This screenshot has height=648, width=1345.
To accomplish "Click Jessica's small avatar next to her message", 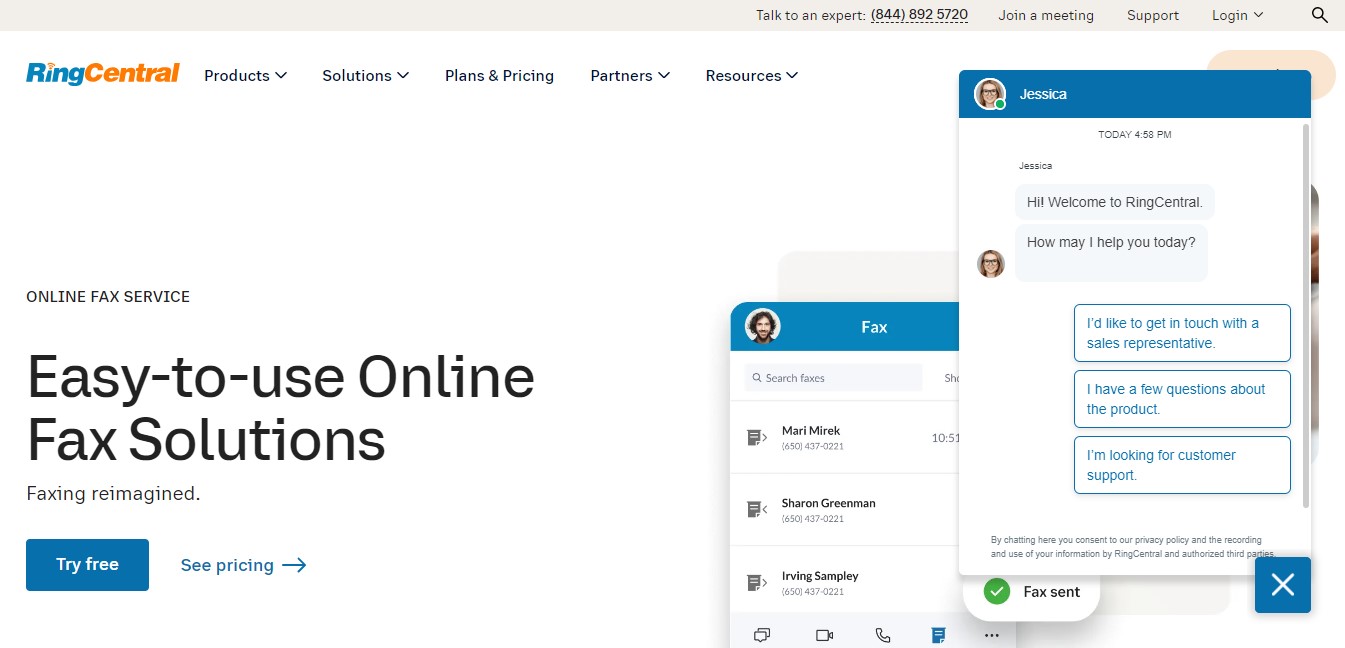I will pyautogui.click(x=991, y=264).
